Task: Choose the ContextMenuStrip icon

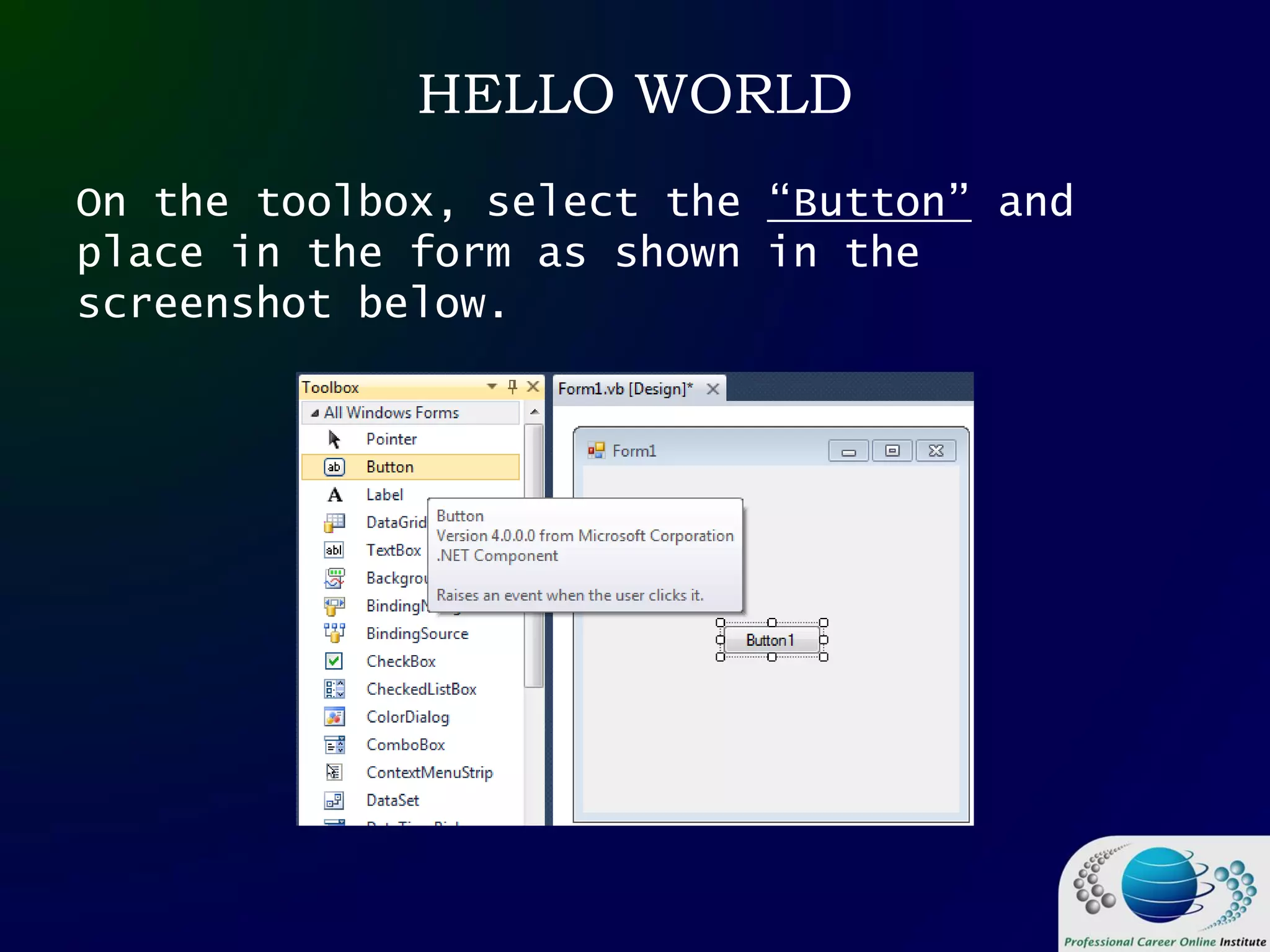Action: (x=334, y=772)
